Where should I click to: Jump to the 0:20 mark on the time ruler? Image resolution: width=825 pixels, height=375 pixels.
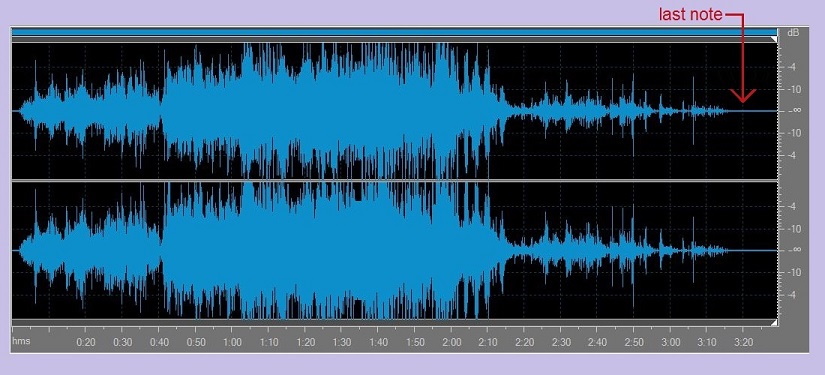86,342
